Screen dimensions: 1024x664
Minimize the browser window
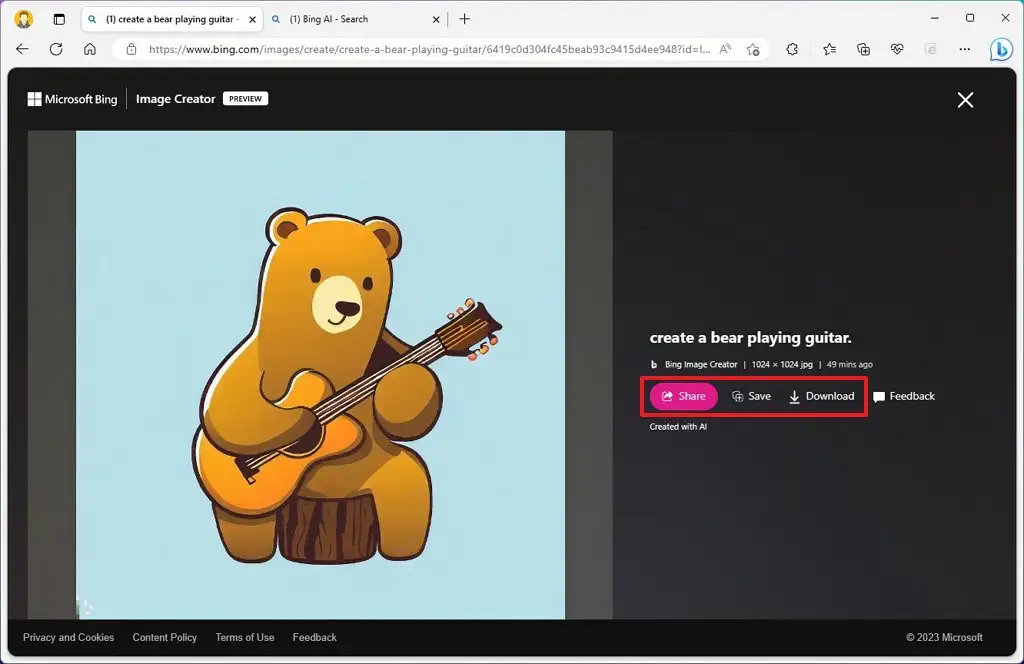(935, 18)
